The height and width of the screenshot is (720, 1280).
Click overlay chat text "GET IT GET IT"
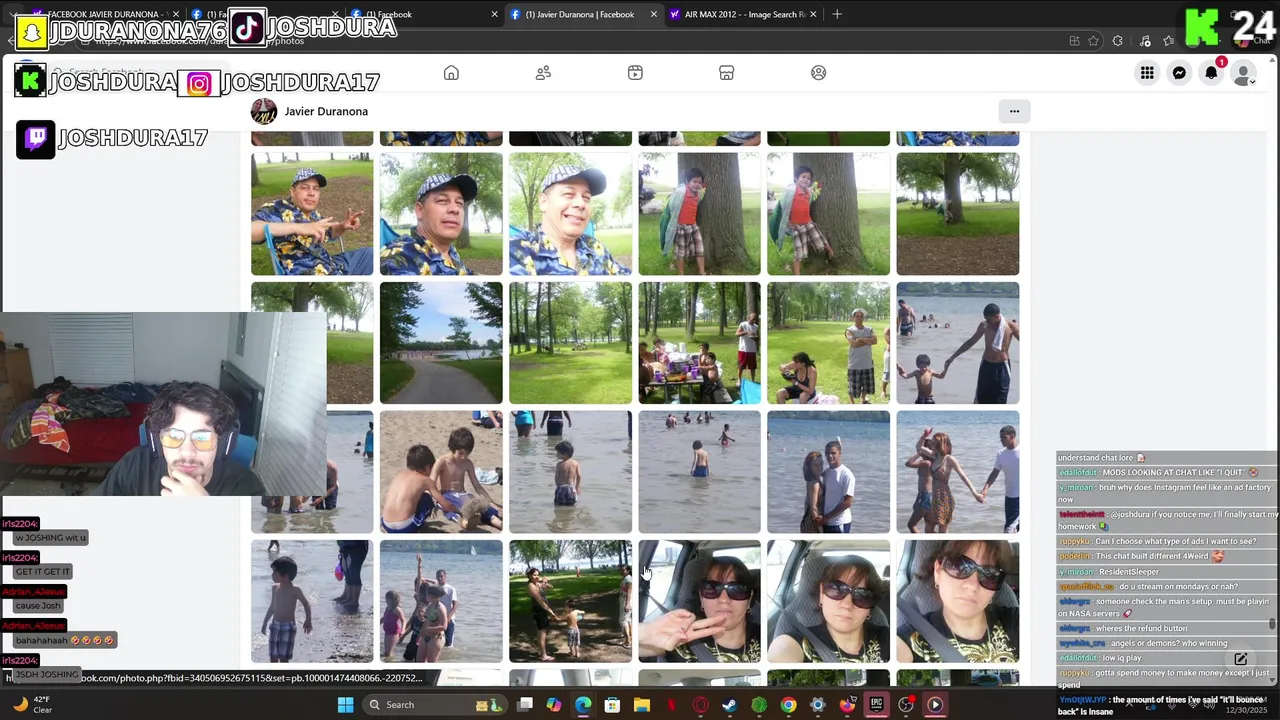(x=43, y=572)
